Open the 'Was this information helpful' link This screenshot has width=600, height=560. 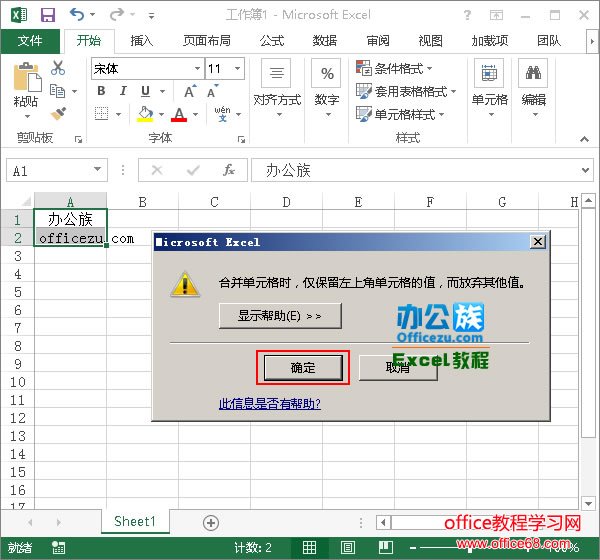270,403
